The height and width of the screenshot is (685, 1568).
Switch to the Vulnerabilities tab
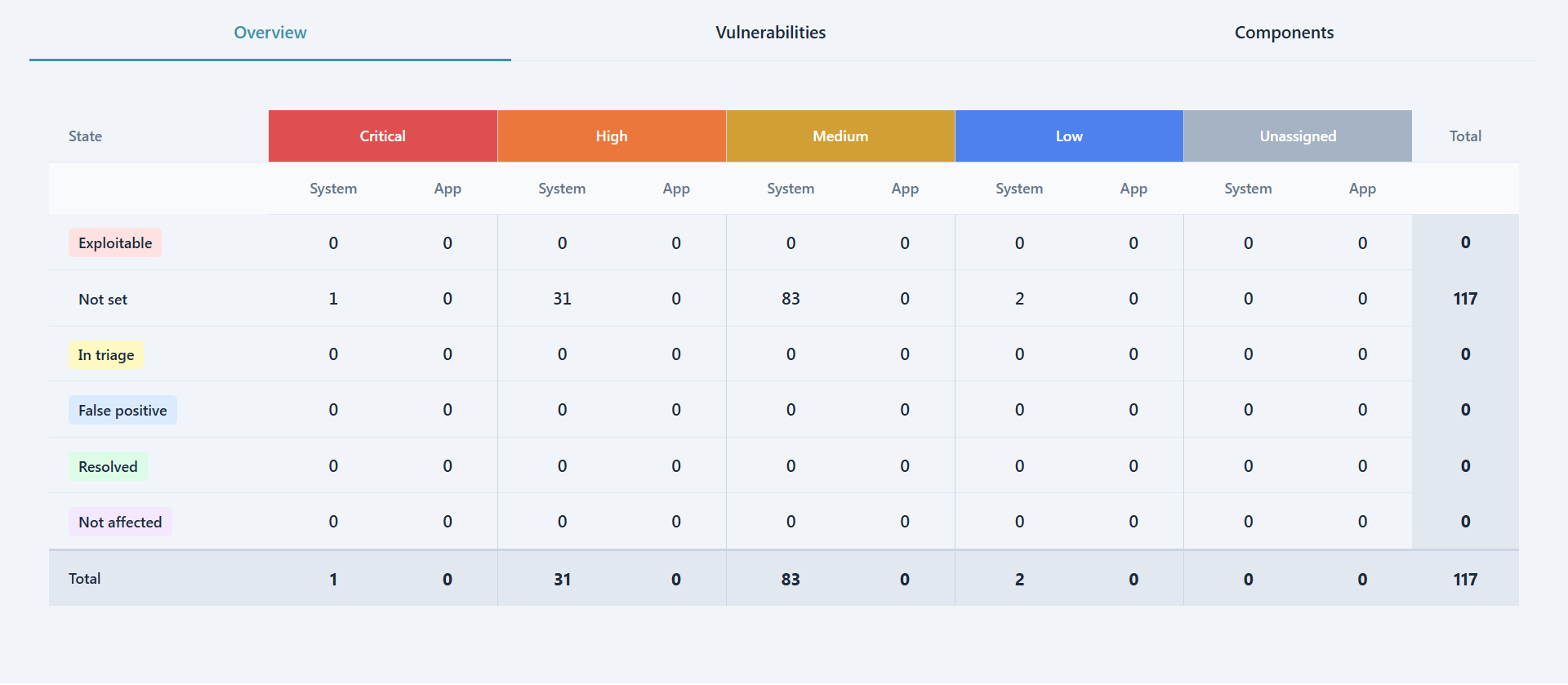tap(770, 33)
